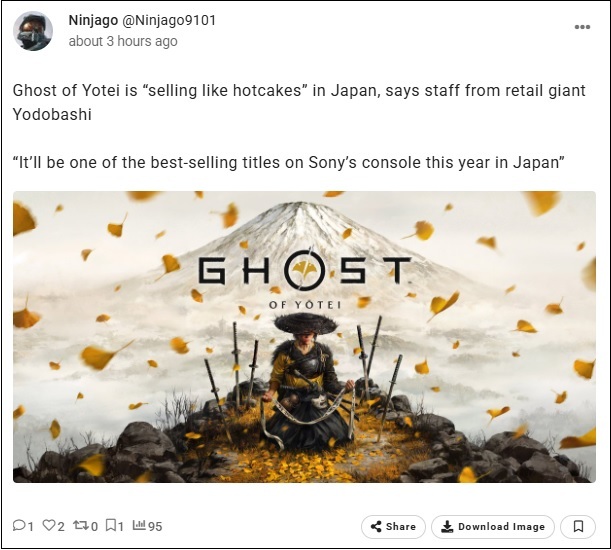Viewport: 611px width, 550px height.
Task: Click the Share button
Action: (x=393, y=527)
